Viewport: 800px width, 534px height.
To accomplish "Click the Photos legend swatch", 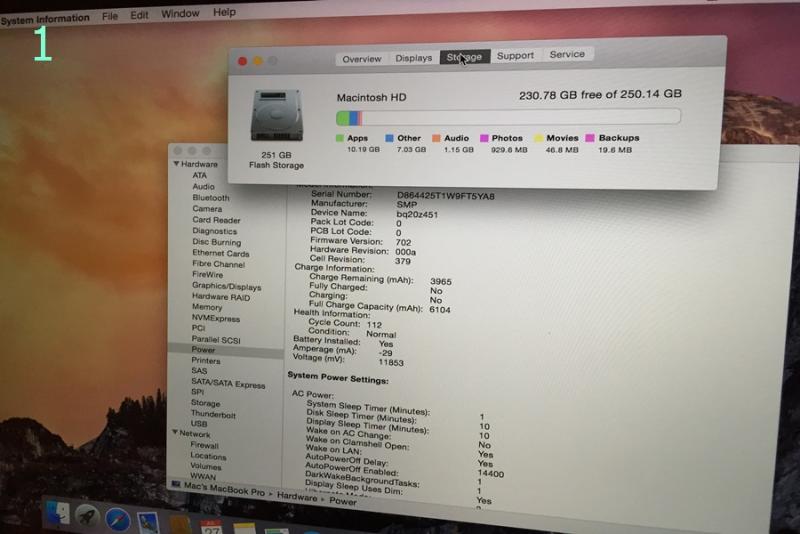I will (x=484, y=138).
